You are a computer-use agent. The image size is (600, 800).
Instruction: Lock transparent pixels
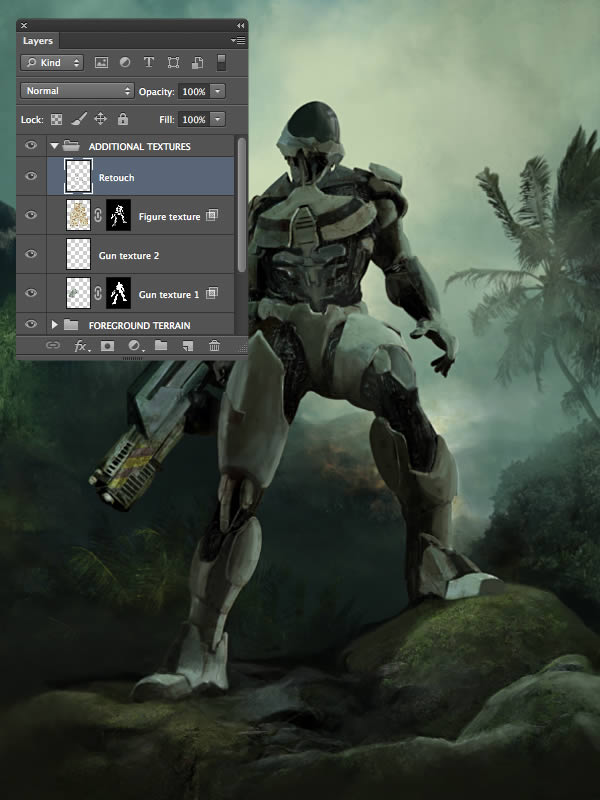57,119
